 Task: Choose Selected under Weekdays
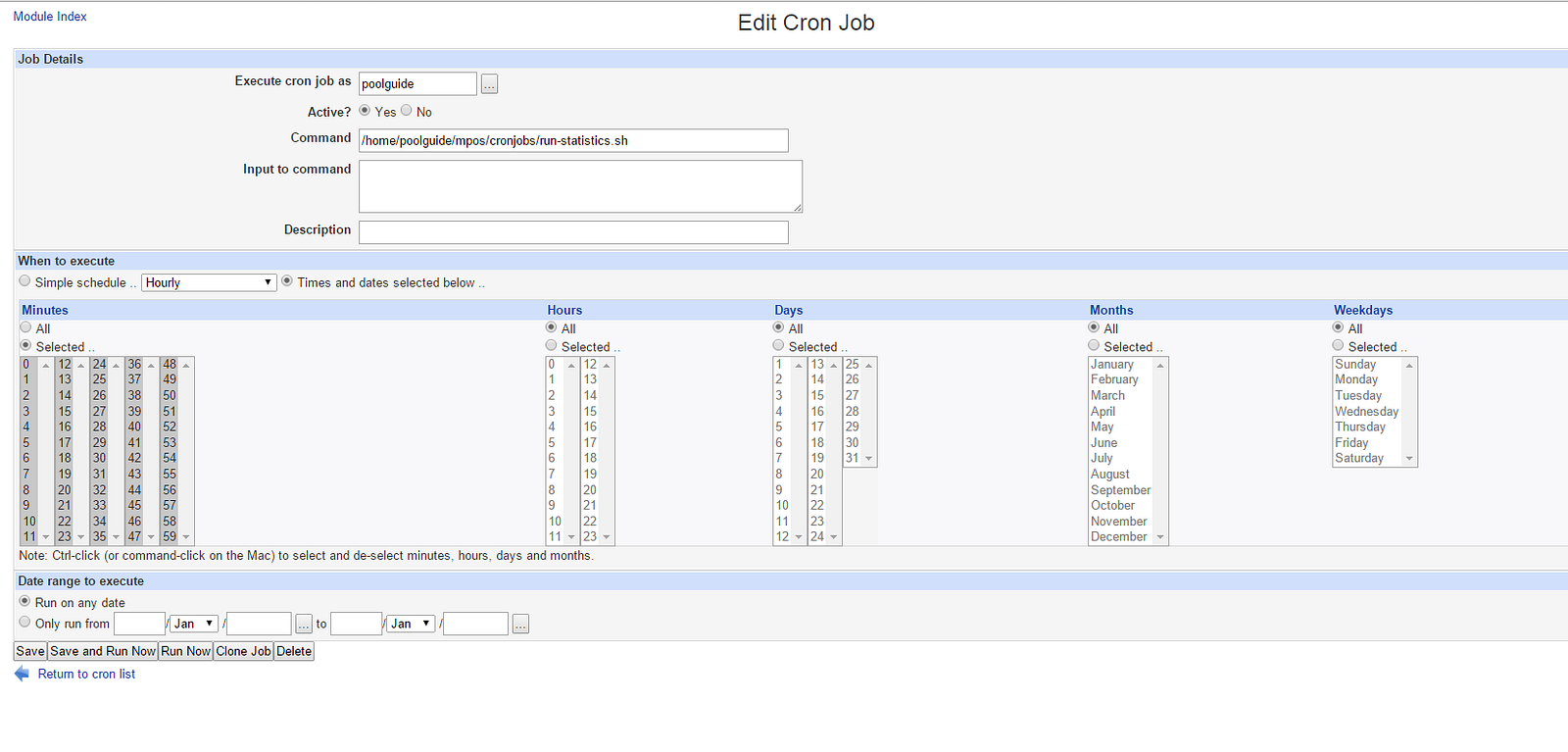[1338, 346]
